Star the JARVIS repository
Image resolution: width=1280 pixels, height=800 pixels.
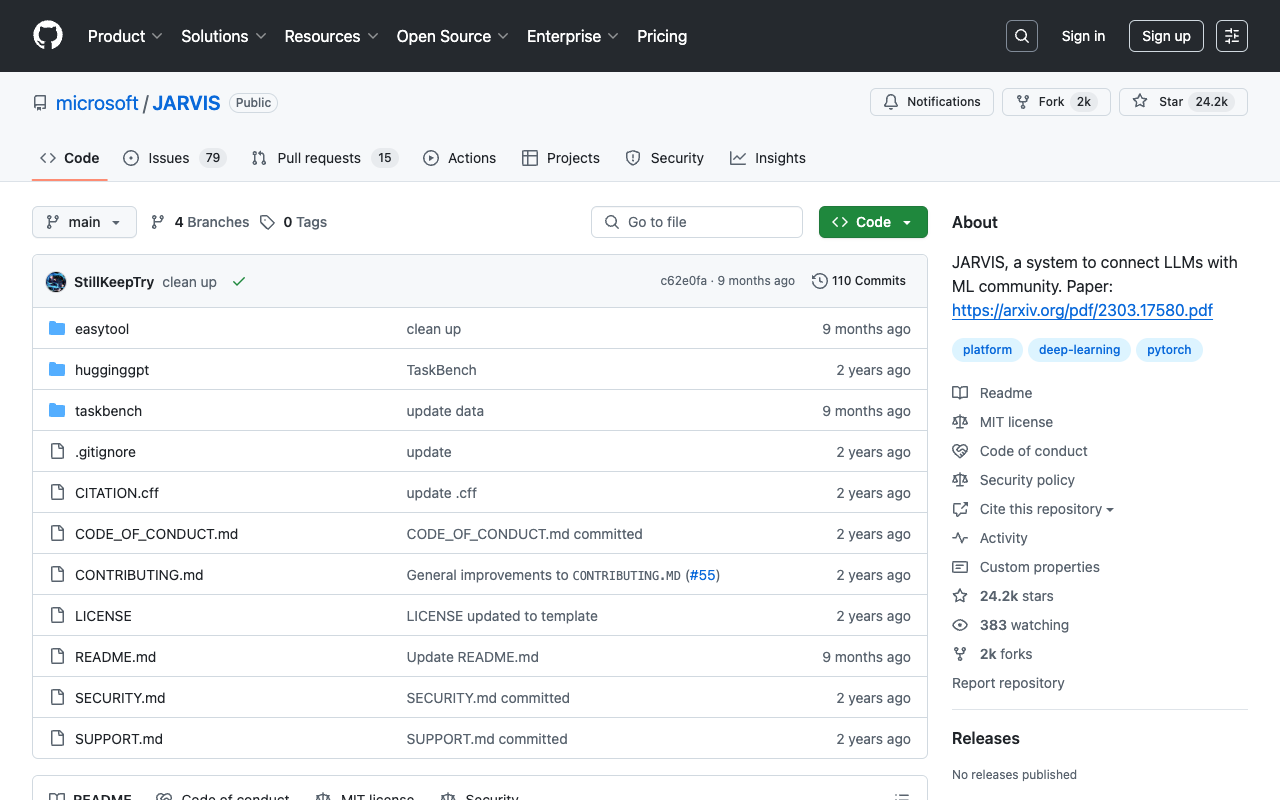[x=1183, y=102]
